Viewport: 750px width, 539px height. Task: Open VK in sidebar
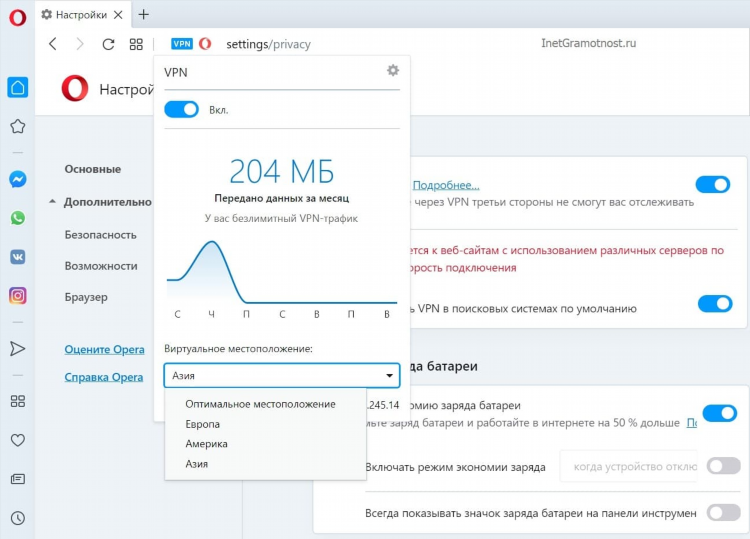(x=18, y=257)
